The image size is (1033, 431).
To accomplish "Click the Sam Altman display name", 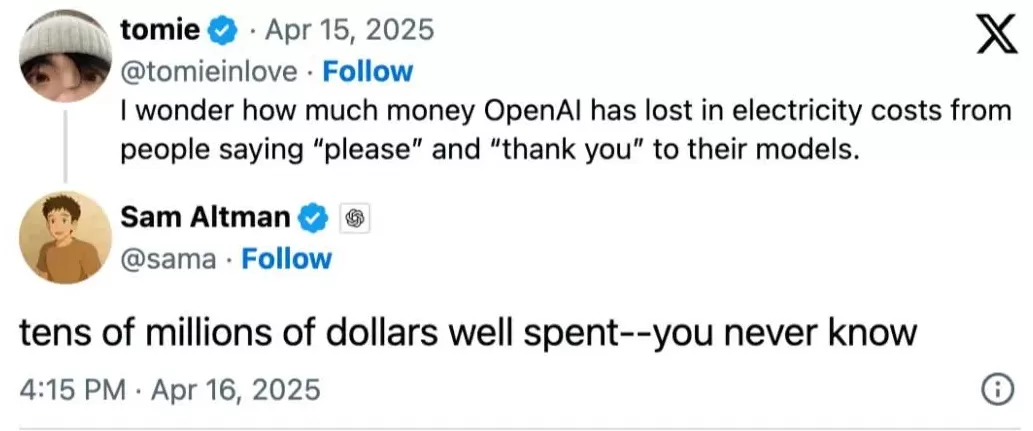I will click(204, 215).
